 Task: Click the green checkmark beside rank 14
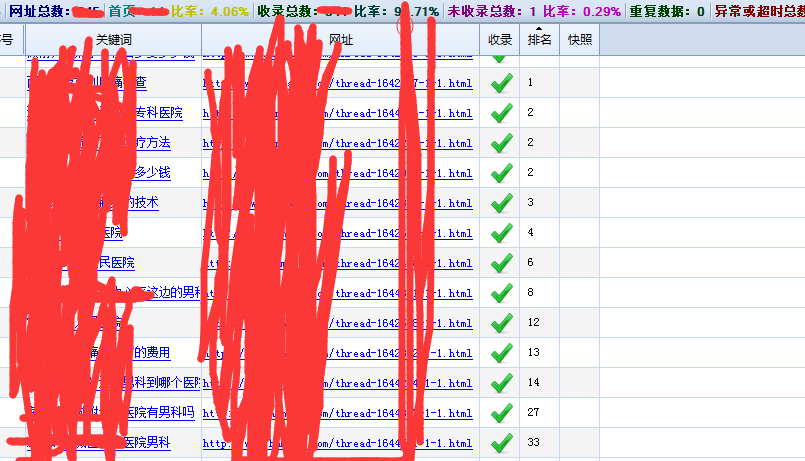[501, 383]
